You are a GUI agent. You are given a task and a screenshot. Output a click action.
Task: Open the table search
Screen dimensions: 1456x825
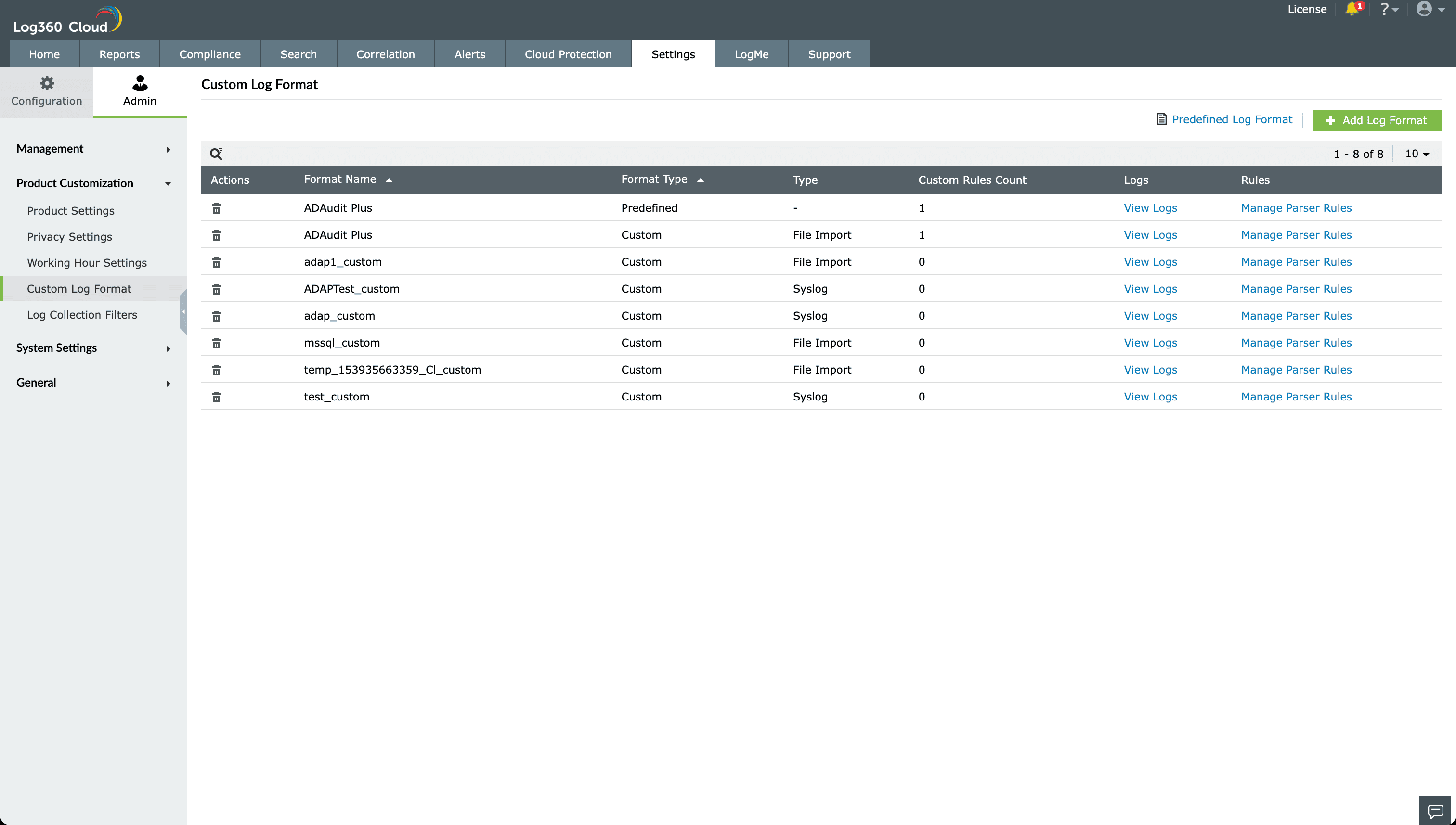[x=217, y=153]
